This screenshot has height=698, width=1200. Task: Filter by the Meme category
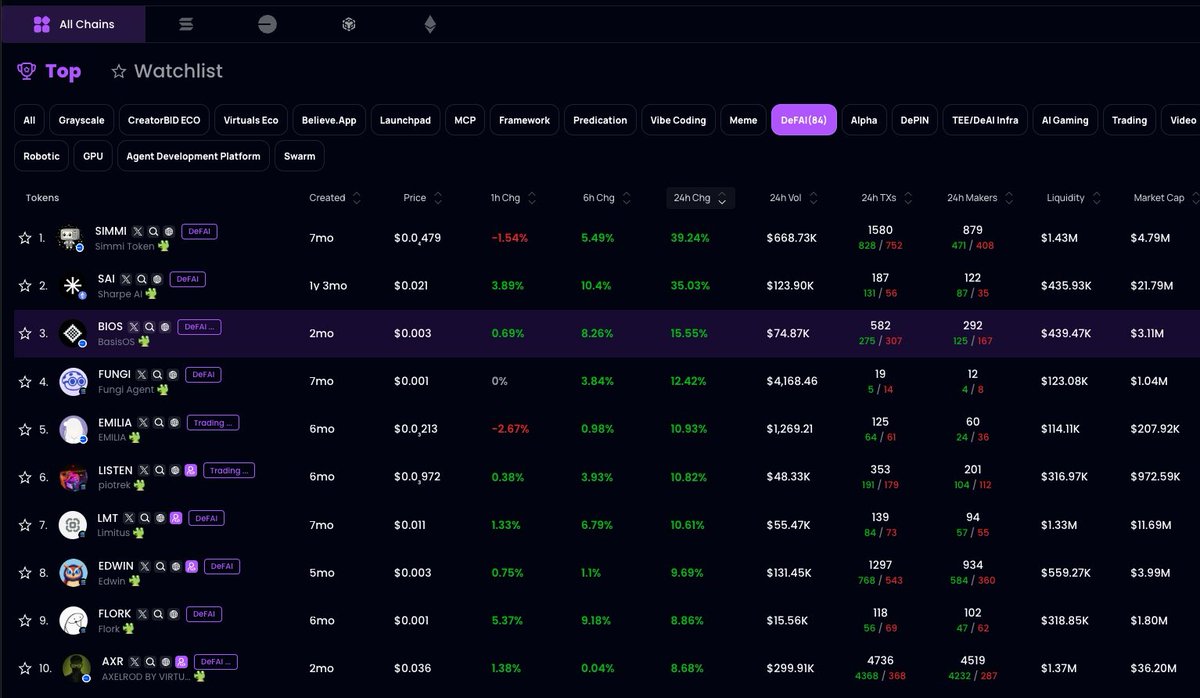coord(743,120)
